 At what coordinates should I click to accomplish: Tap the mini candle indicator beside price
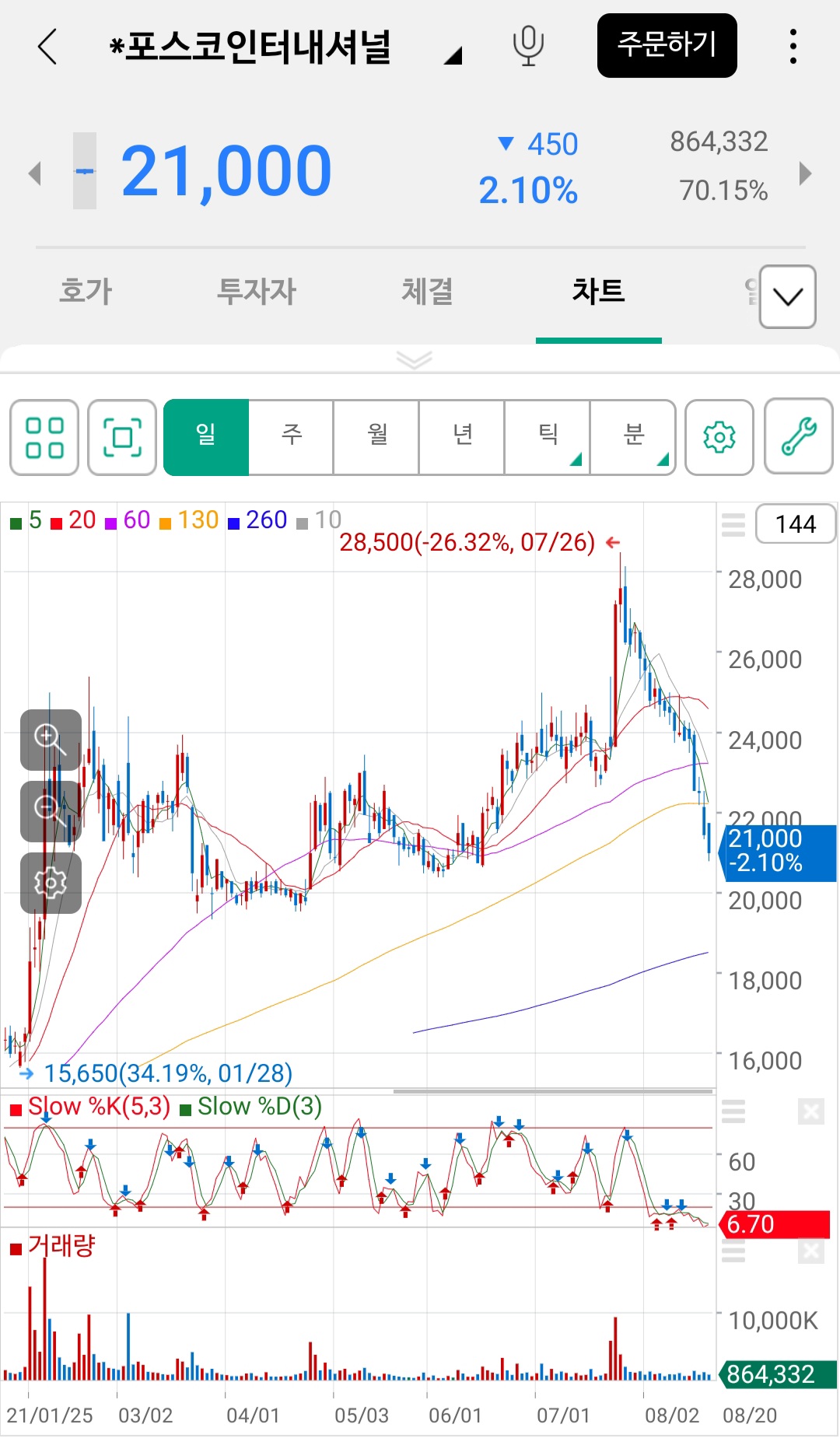coord(85,171)
